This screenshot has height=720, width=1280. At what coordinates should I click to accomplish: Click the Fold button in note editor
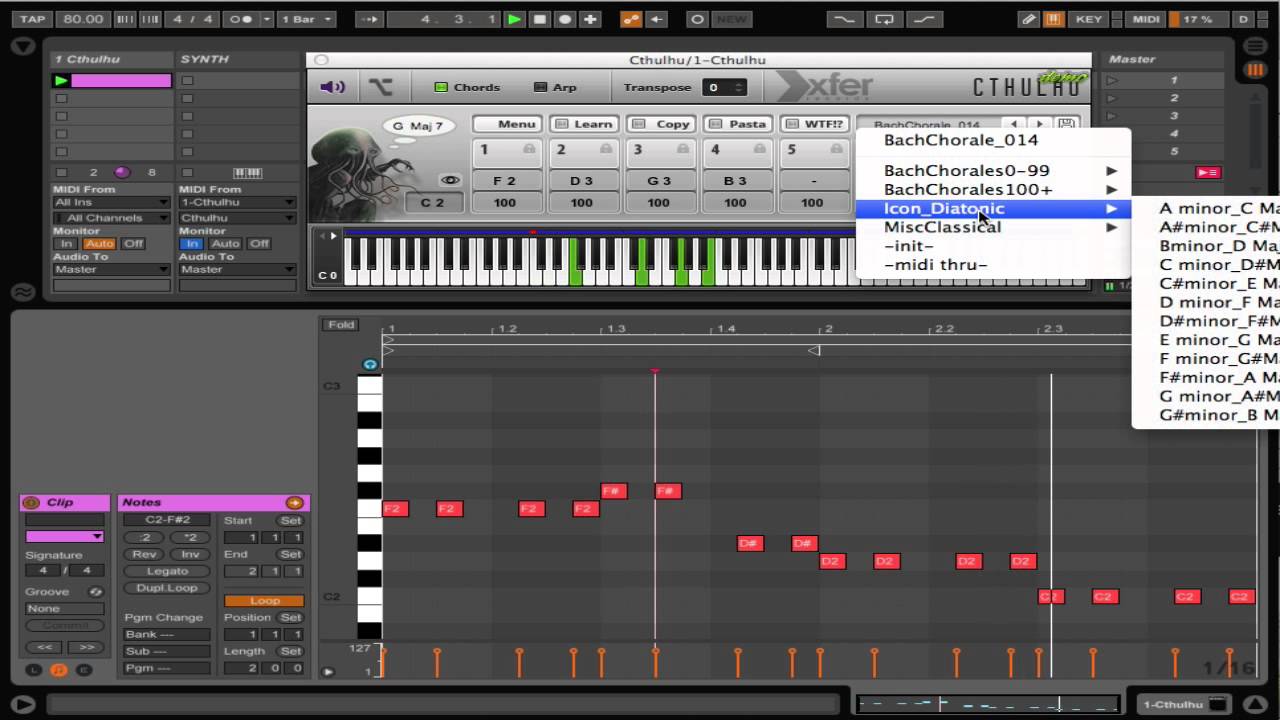click(341, 325)
